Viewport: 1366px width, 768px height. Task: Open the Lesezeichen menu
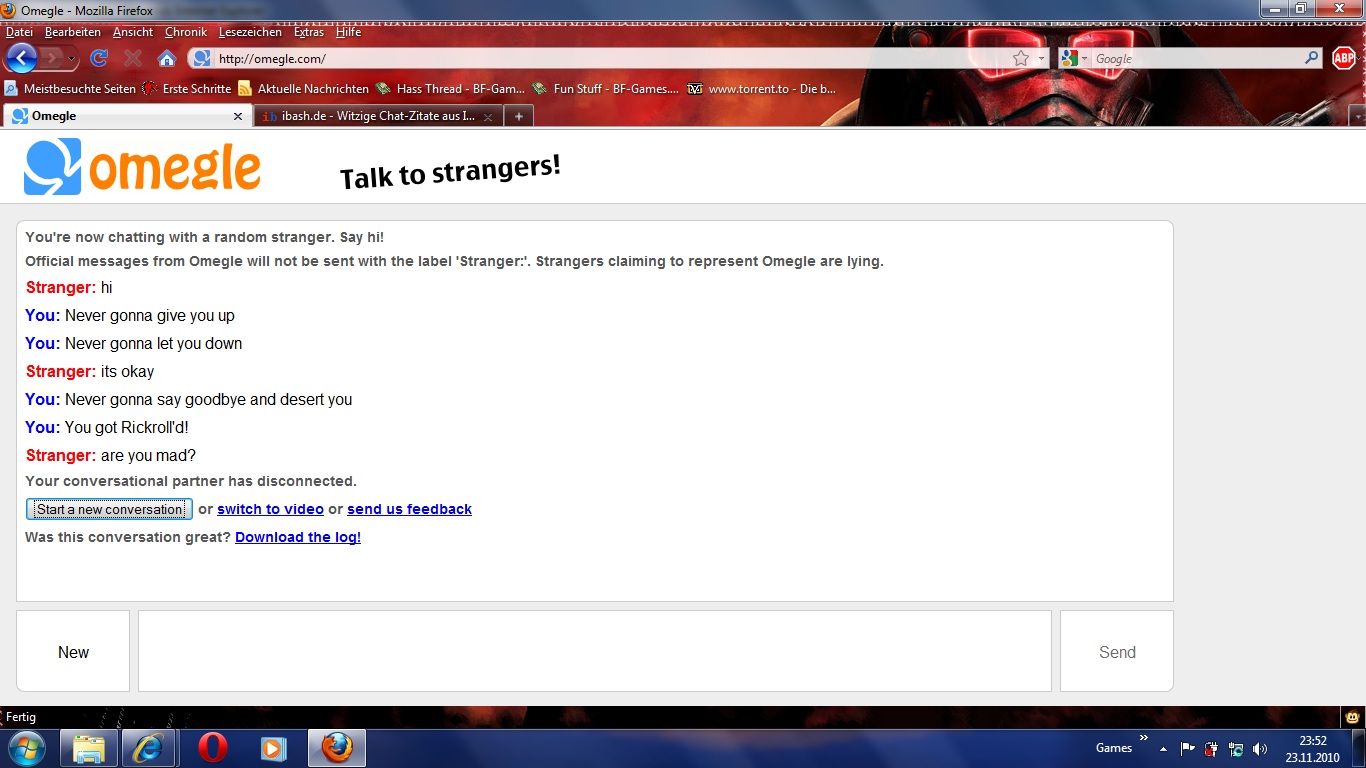pyautogui.click(x=250, y=32)
